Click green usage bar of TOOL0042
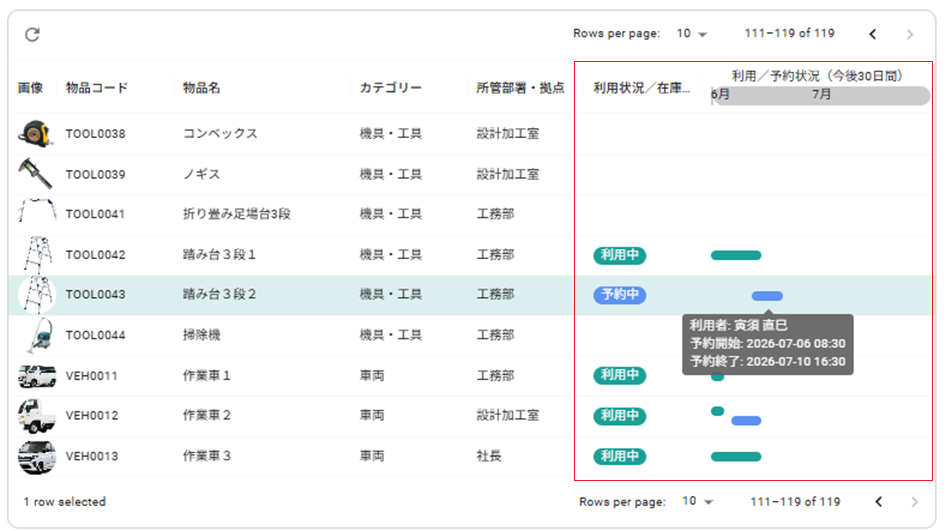Screen dimensions: 946x531 [x=736, y=255]
